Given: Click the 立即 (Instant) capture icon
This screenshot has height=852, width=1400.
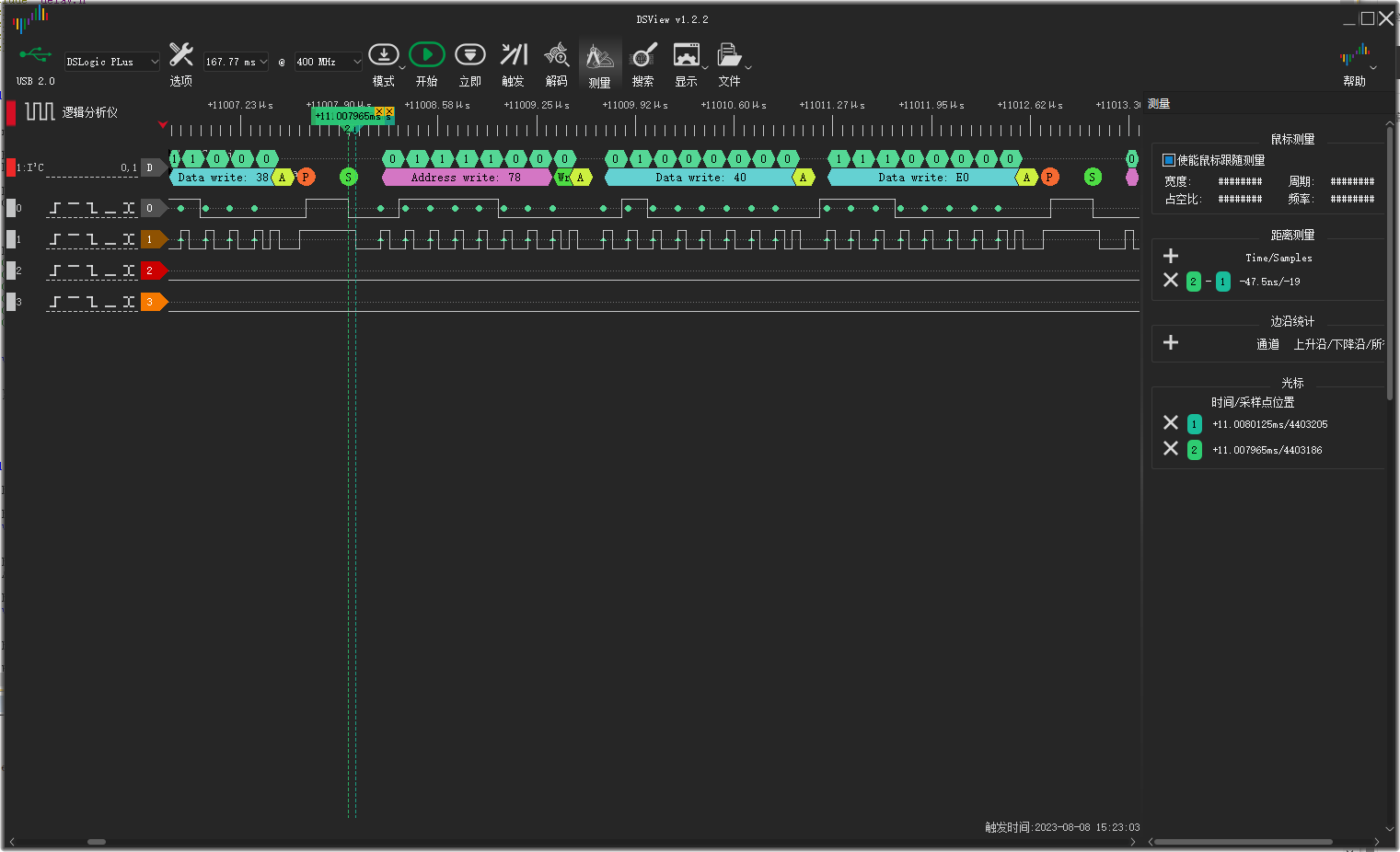Looking at the screenshot, I should 469,56.
